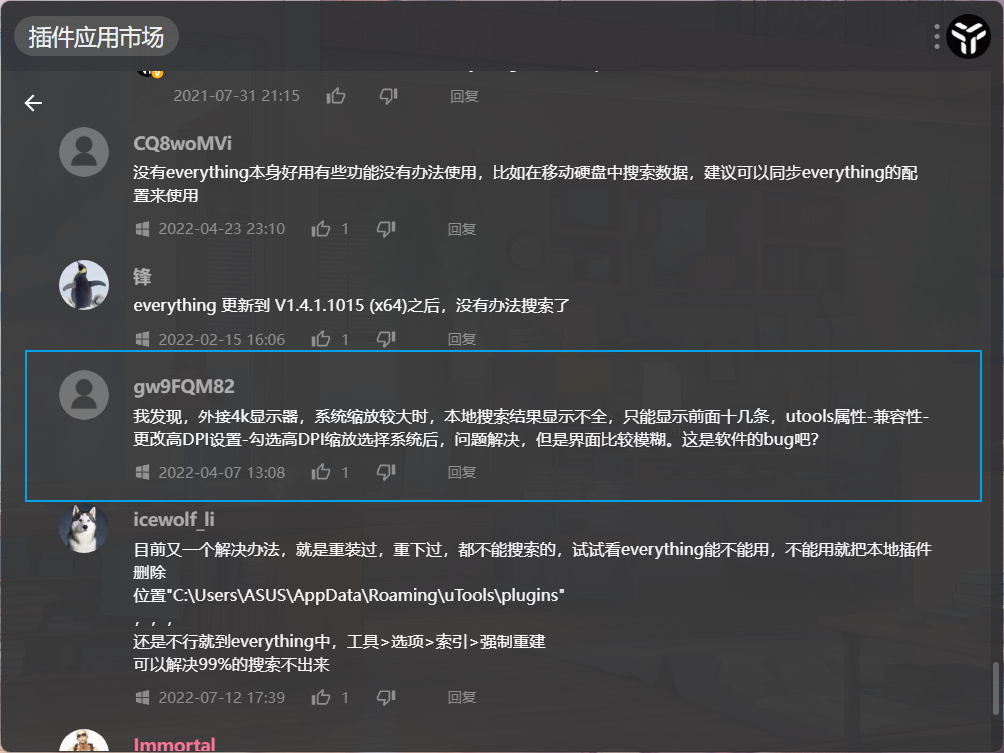
Task: Reply to gw9FQM82's comment
Action: tap(462, 472)
